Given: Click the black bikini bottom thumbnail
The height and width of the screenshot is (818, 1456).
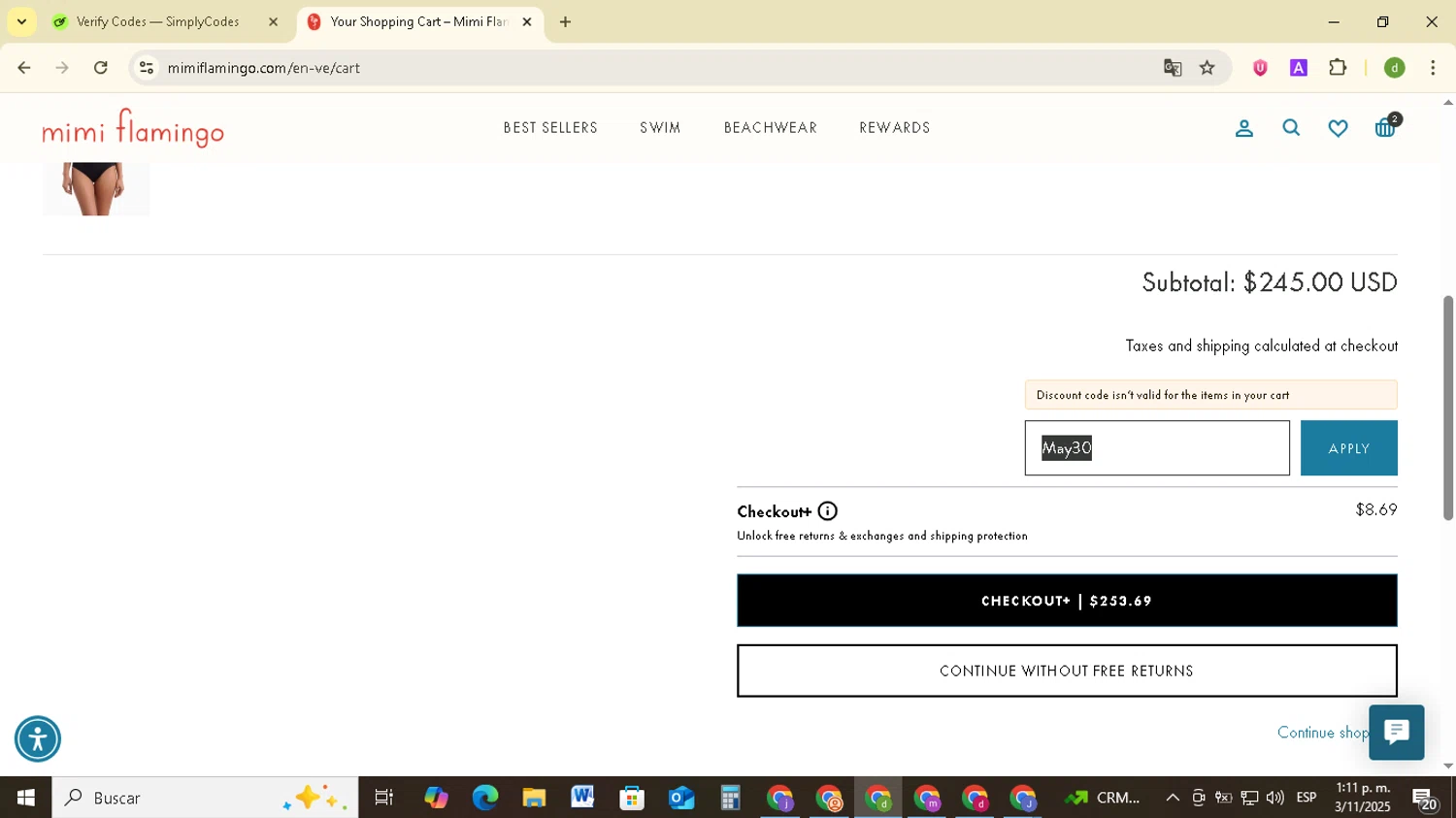Looking at the screenshot, I should click(96, 189).
